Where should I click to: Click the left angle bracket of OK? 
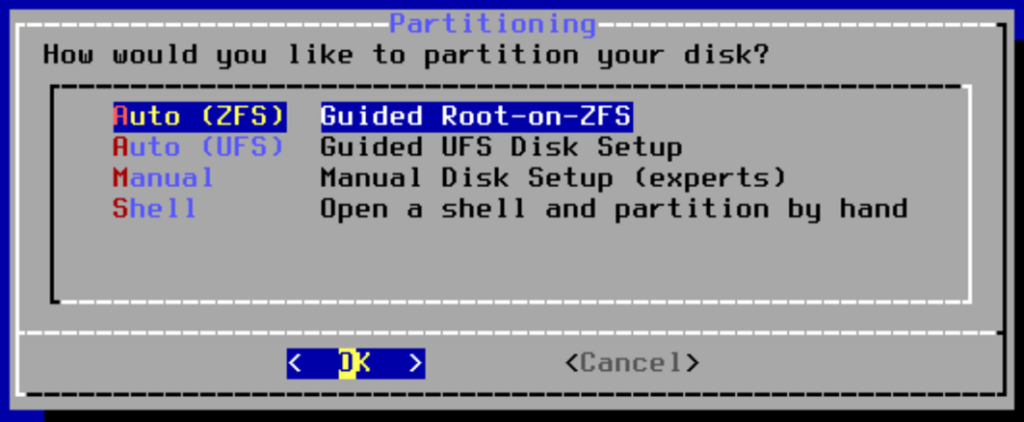click(295, 363)
